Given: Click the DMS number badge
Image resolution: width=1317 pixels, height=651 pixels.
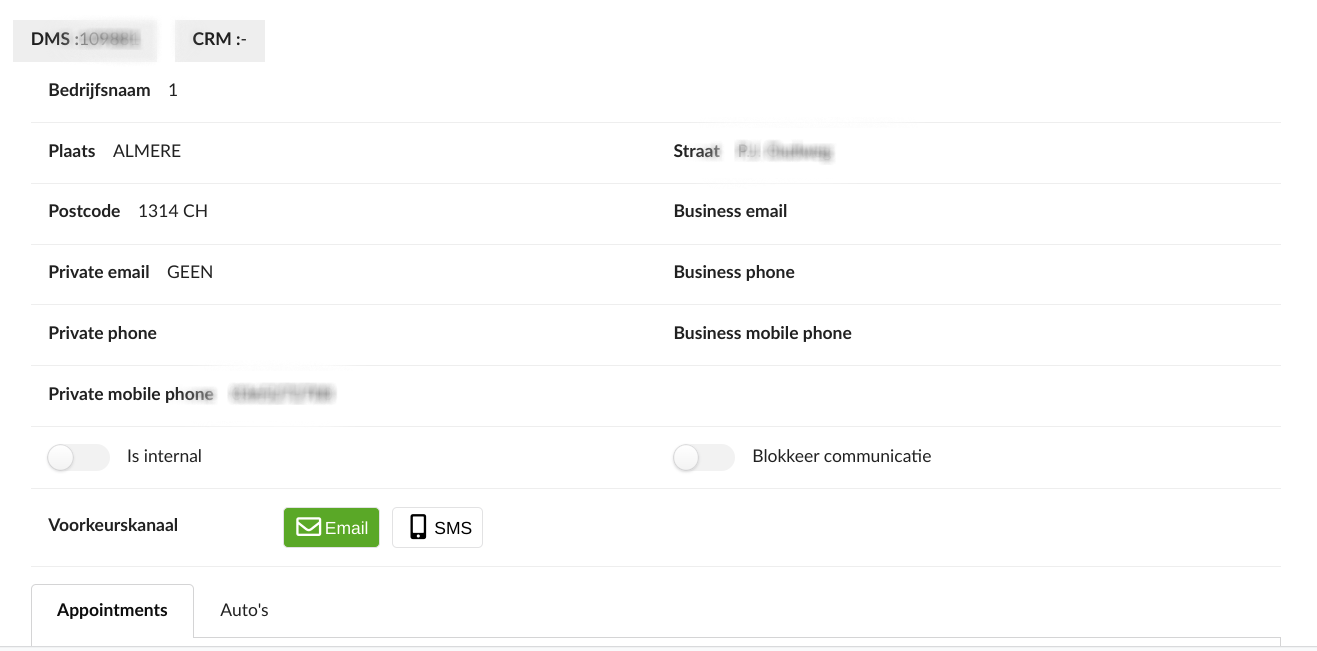Looking at the screenshot, I should (85, 40).
